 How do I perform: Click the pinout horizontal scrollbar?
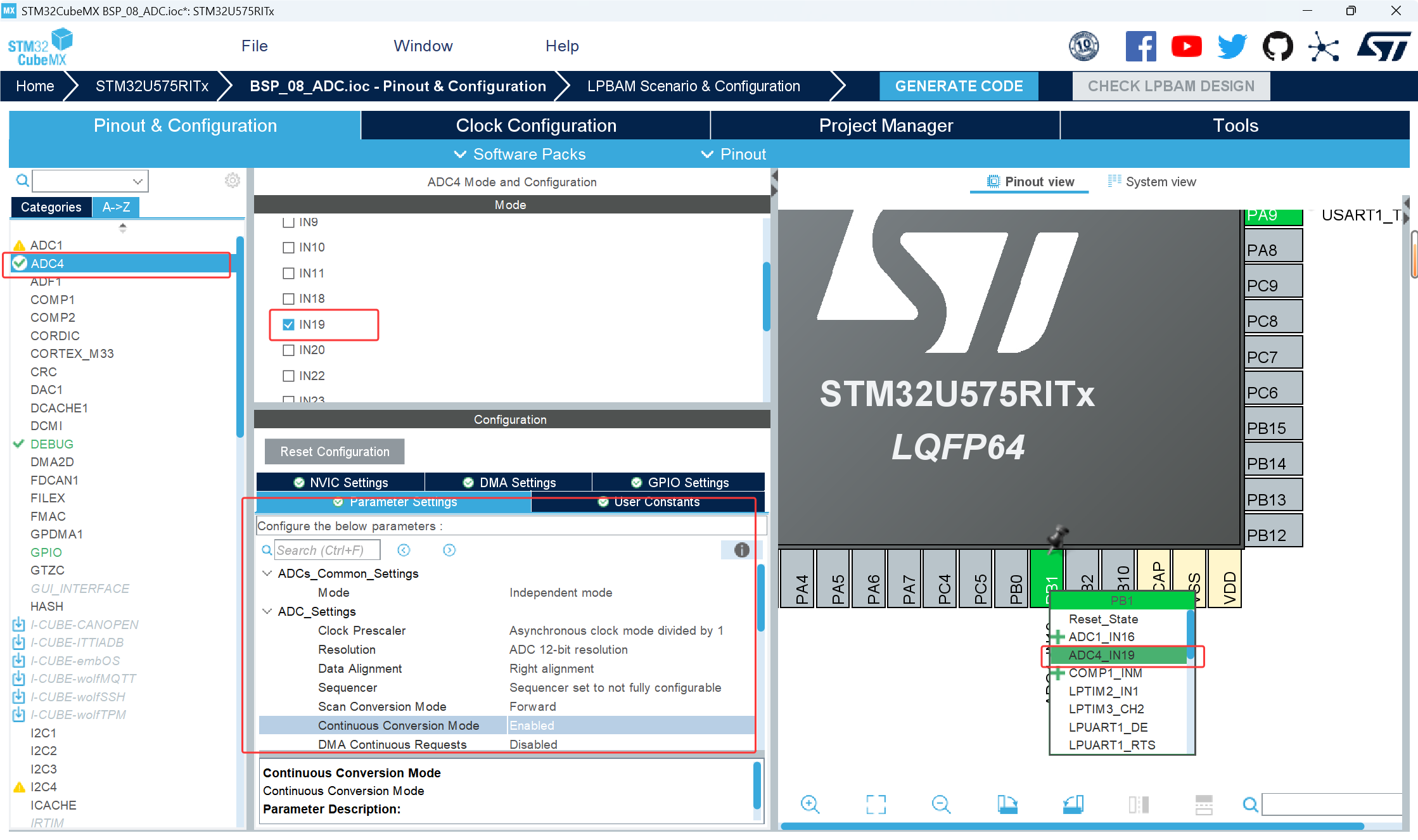point(1072,825)
